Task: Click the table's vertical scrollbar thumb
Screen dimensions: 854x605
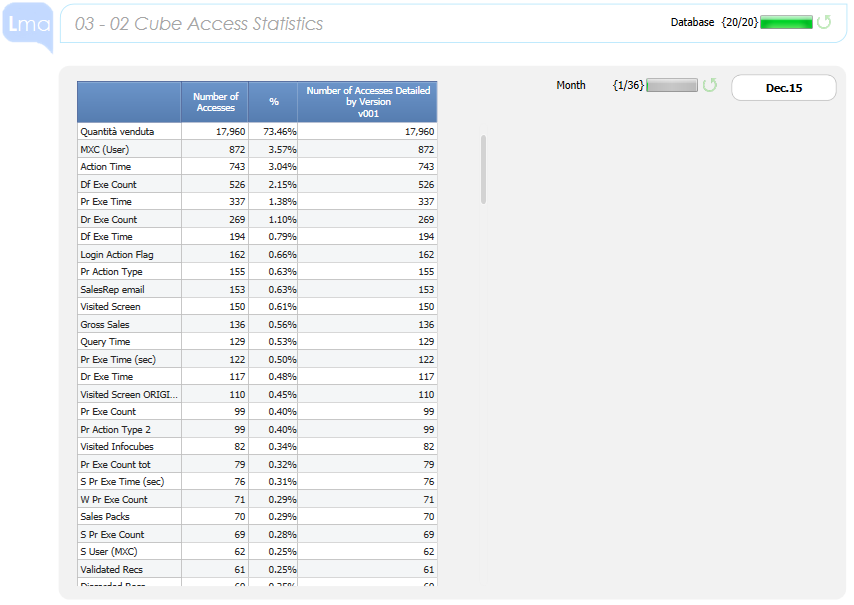Action: [x=483, y=169]
